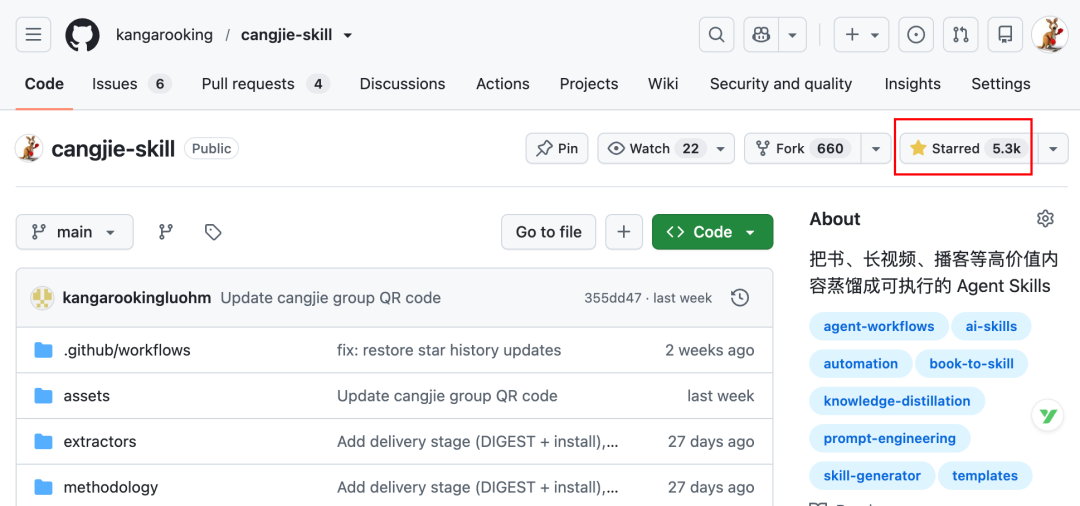
Task: Click the kangarooking owner link
Action: pos(164,34)
